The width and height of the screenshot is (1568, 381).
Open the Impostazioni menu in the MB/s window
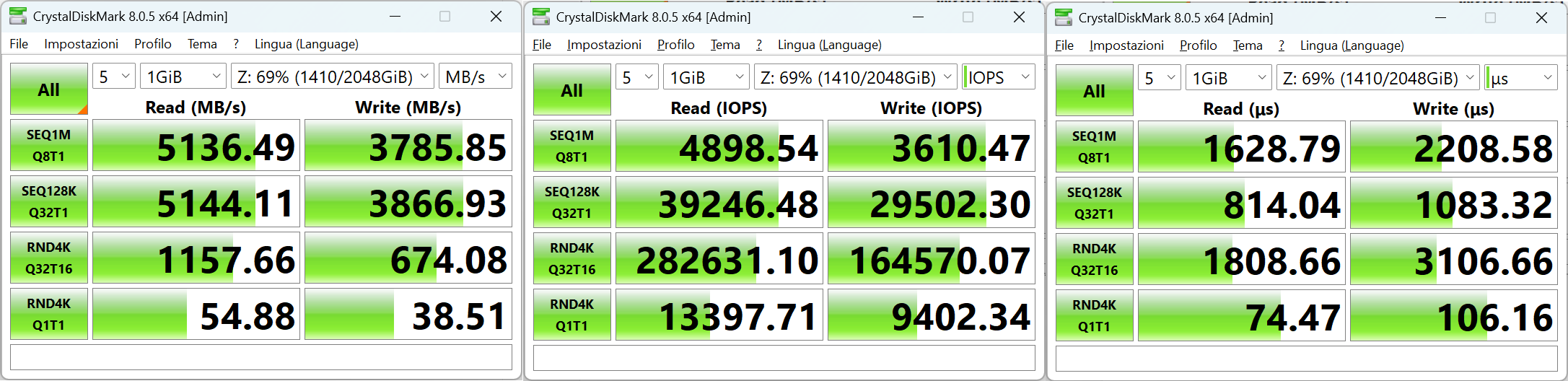(x=81, y=44)
